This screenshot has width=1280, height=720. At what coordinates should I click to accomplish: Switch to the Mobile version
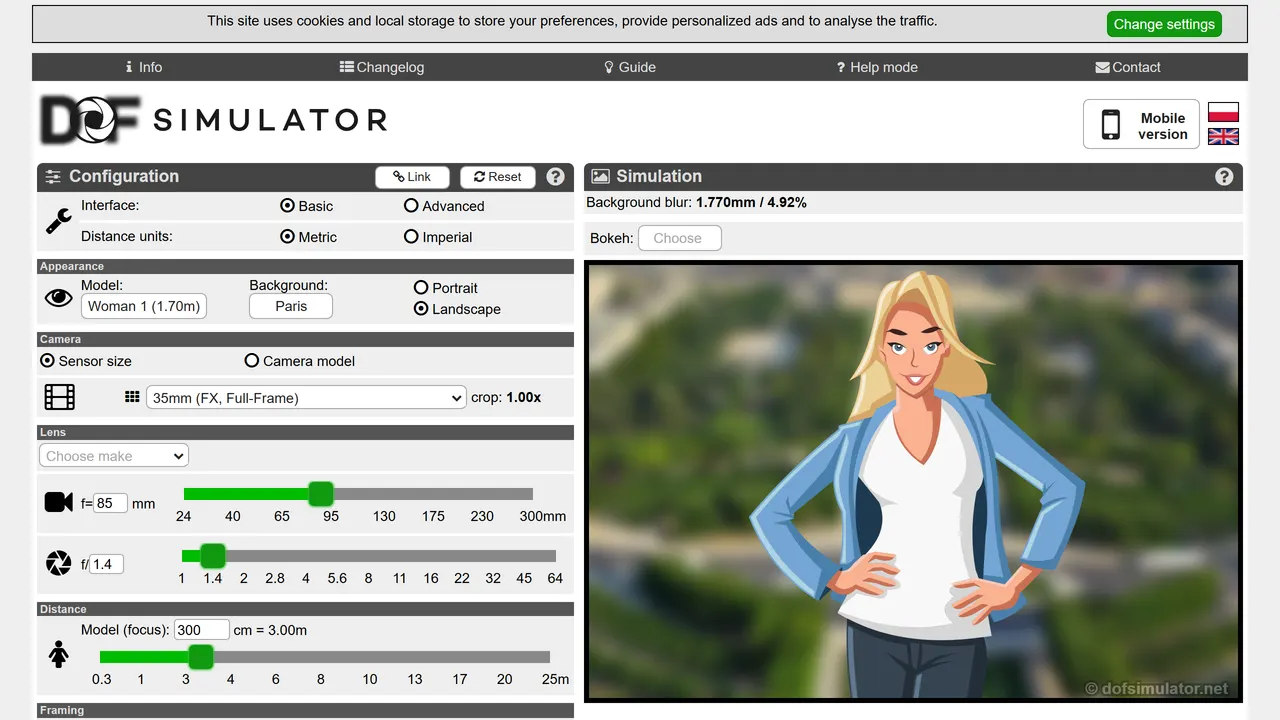point(1141,124)
